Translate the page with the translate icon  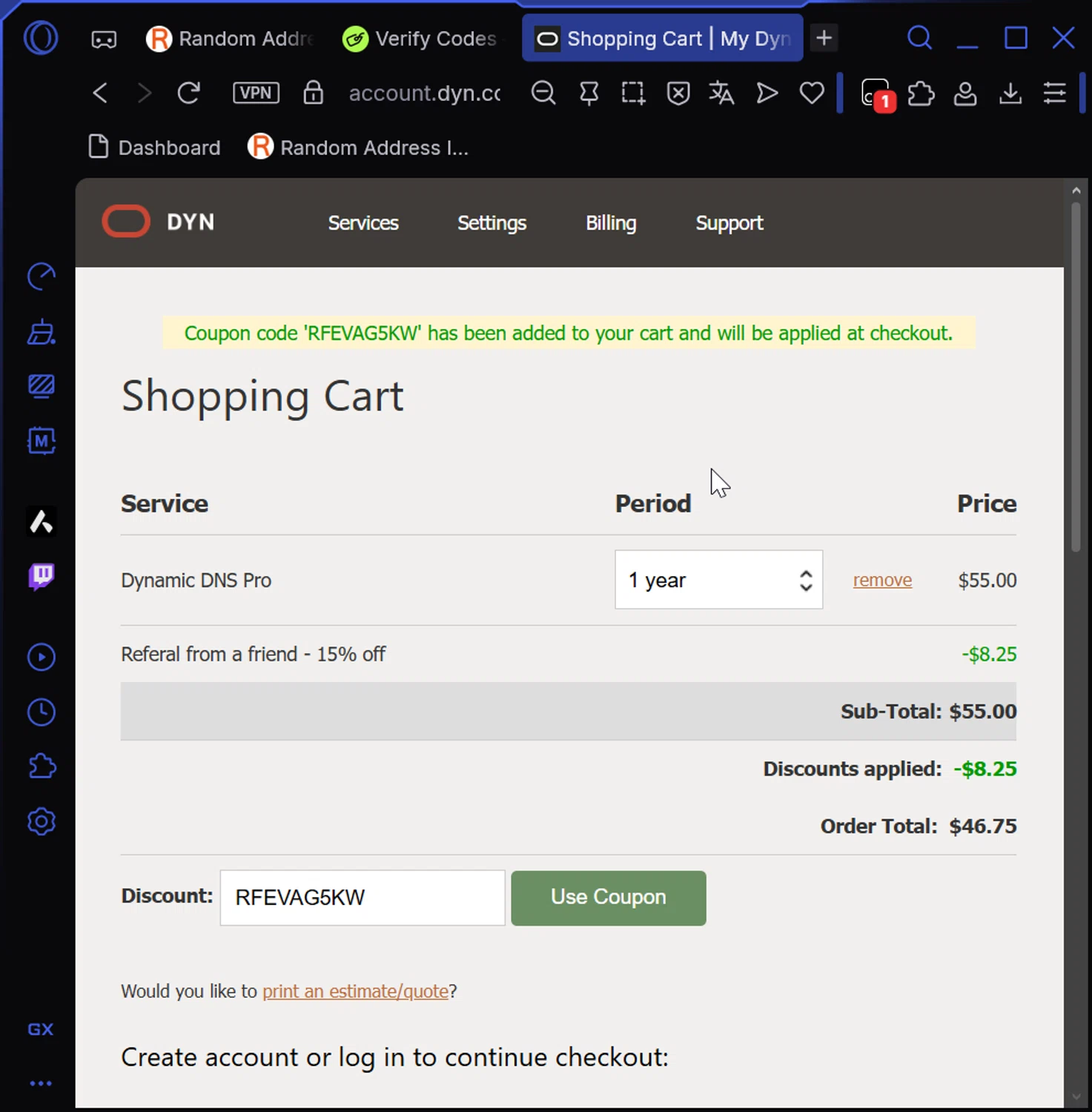tap(721, 93)
